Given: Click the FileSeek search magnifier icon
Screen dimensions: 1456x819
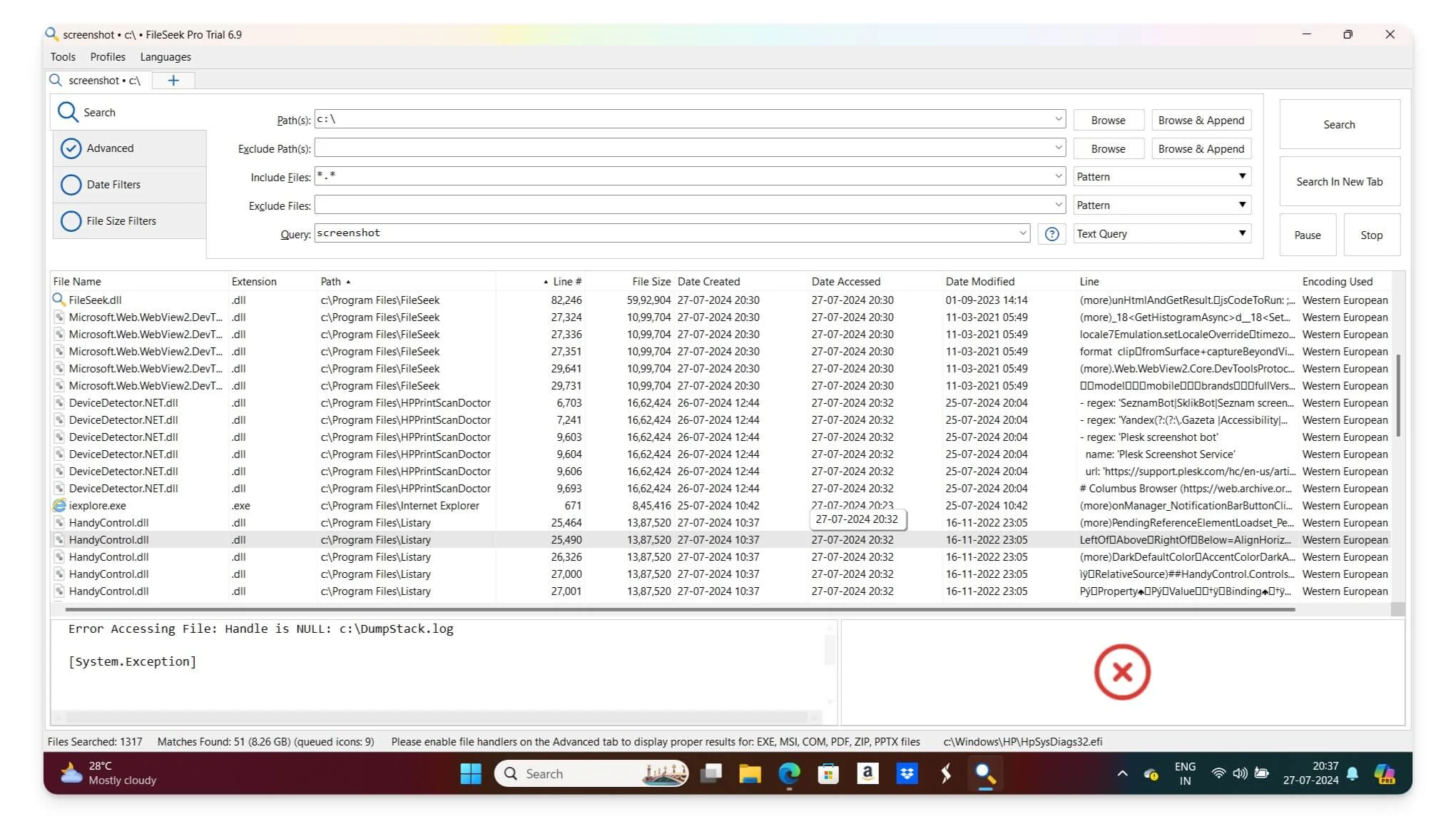Looking at the screenshot, I should pyautogui.click(x=68, y=111).
